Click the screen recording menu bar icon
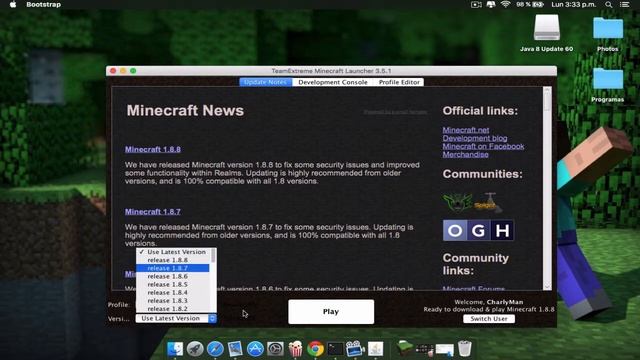 pos(476,4)
